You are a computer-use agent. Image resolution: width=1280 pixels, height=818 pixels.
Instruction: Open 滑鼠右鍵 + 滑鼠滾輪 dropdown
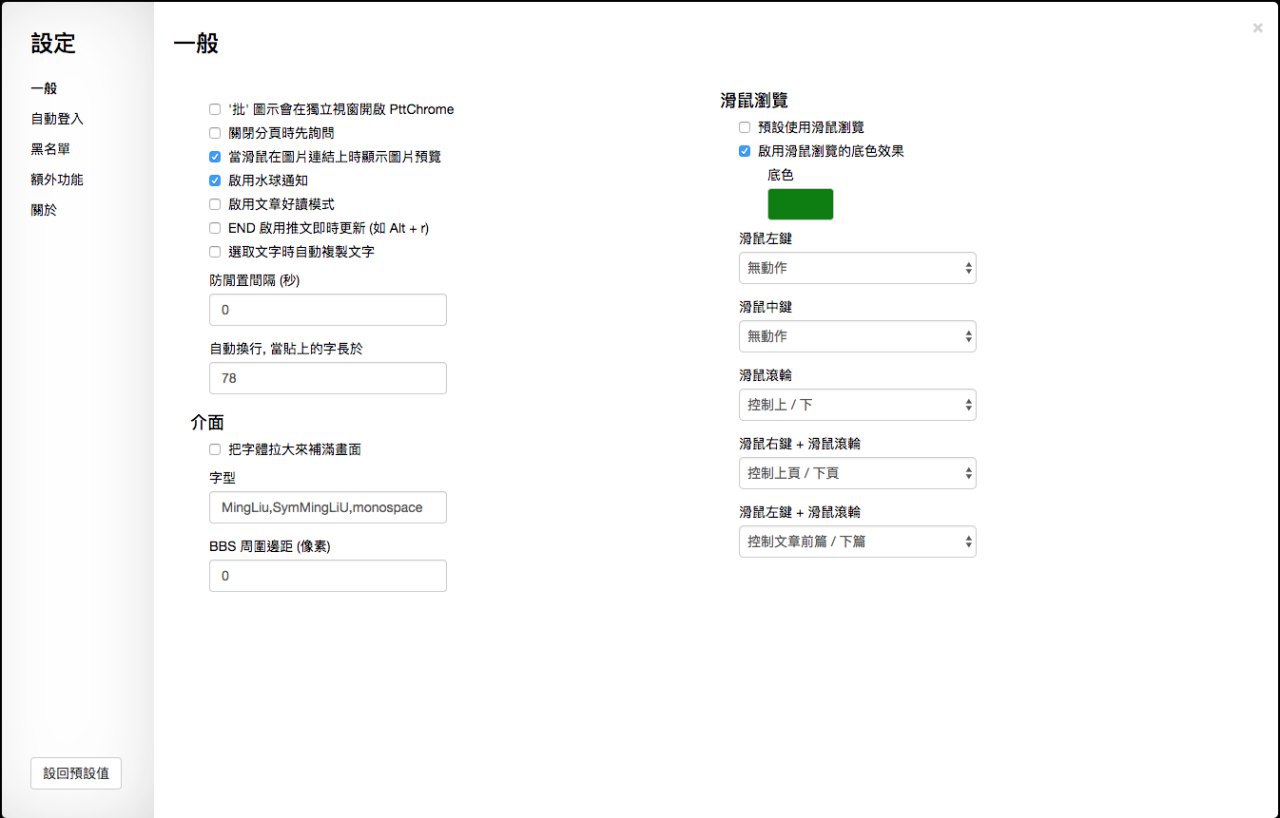coord(857,473)
